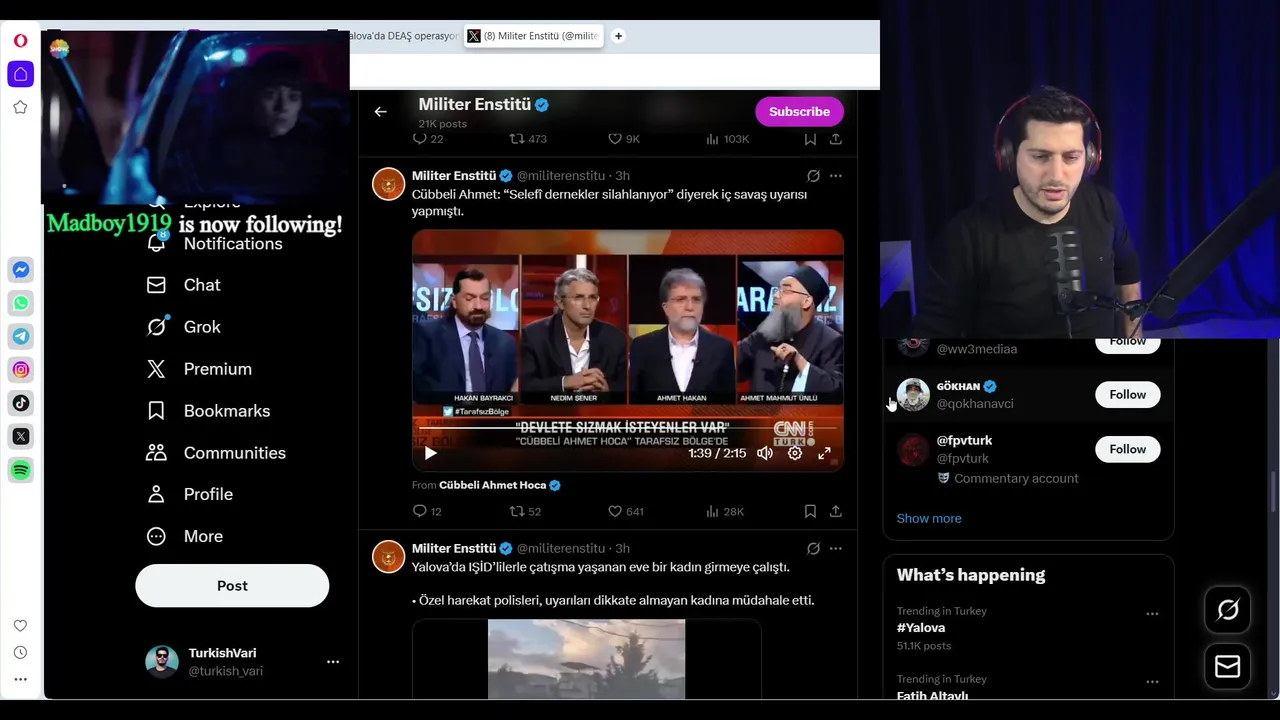Open Profile in the X menu

click(x=190, y=494)
